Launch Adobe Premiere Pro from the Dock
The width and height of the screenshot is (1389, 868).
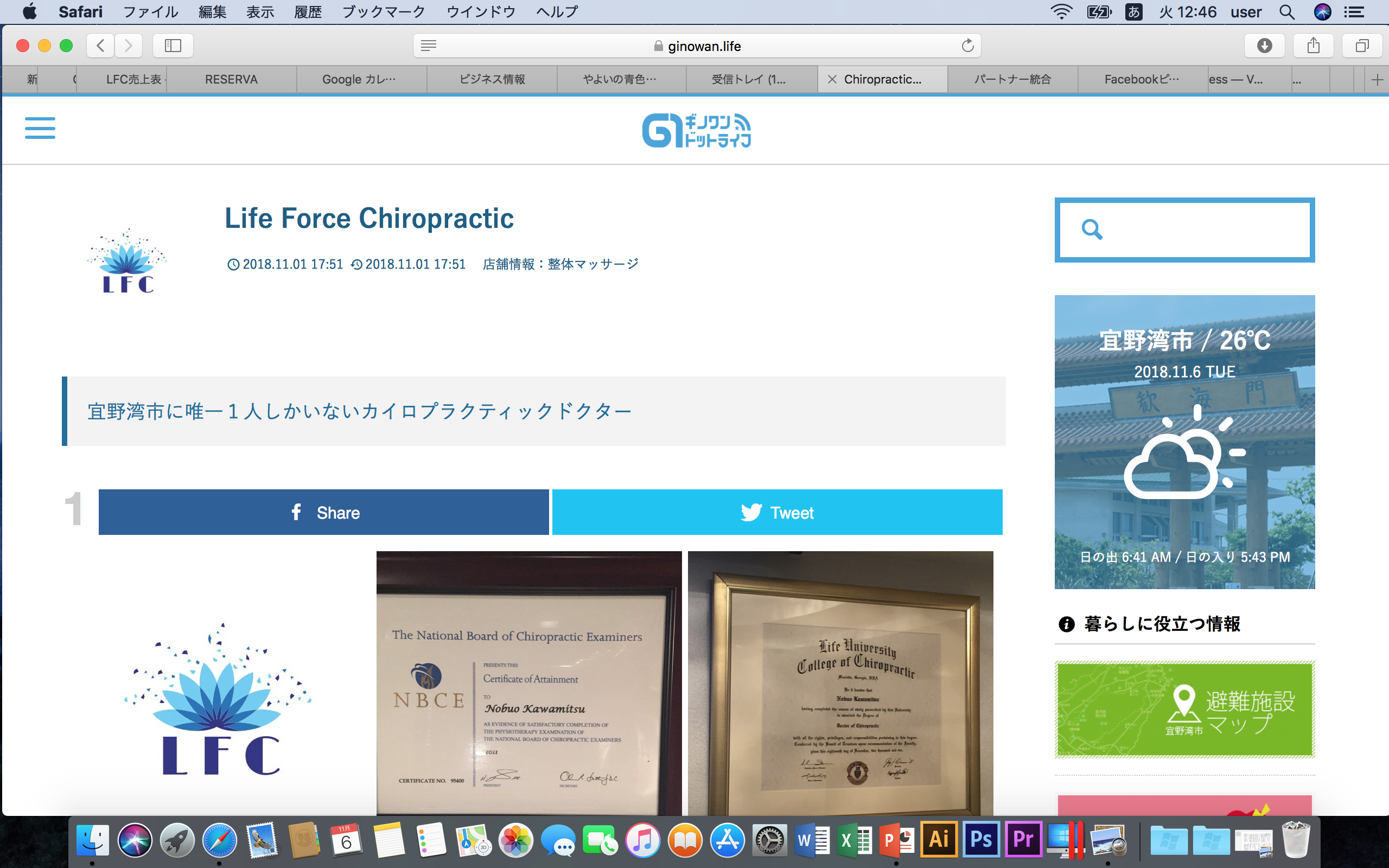point(1023,839)
